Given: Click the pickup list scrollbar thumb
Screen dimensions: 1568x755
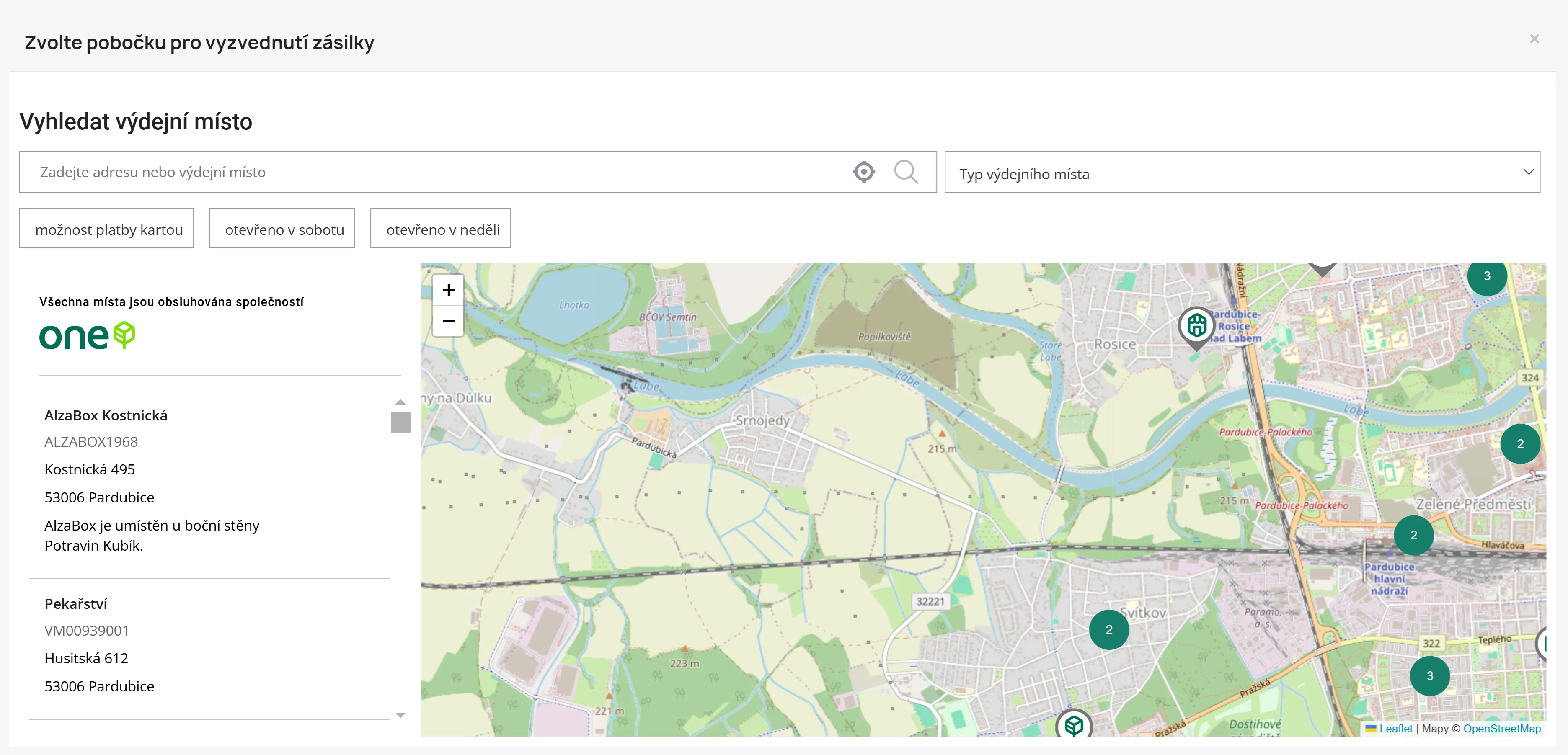Looking at the screenshot, I should [400, 422].
